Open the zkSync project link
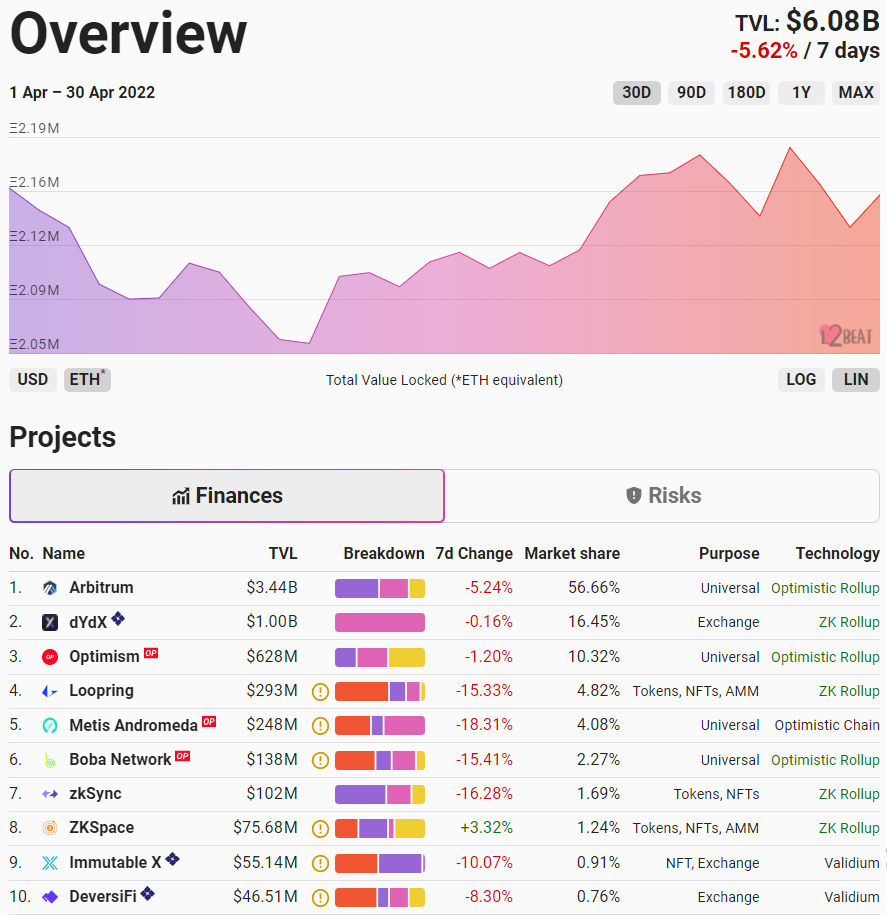The image size is (887, 915). click(x=95, y=794)
